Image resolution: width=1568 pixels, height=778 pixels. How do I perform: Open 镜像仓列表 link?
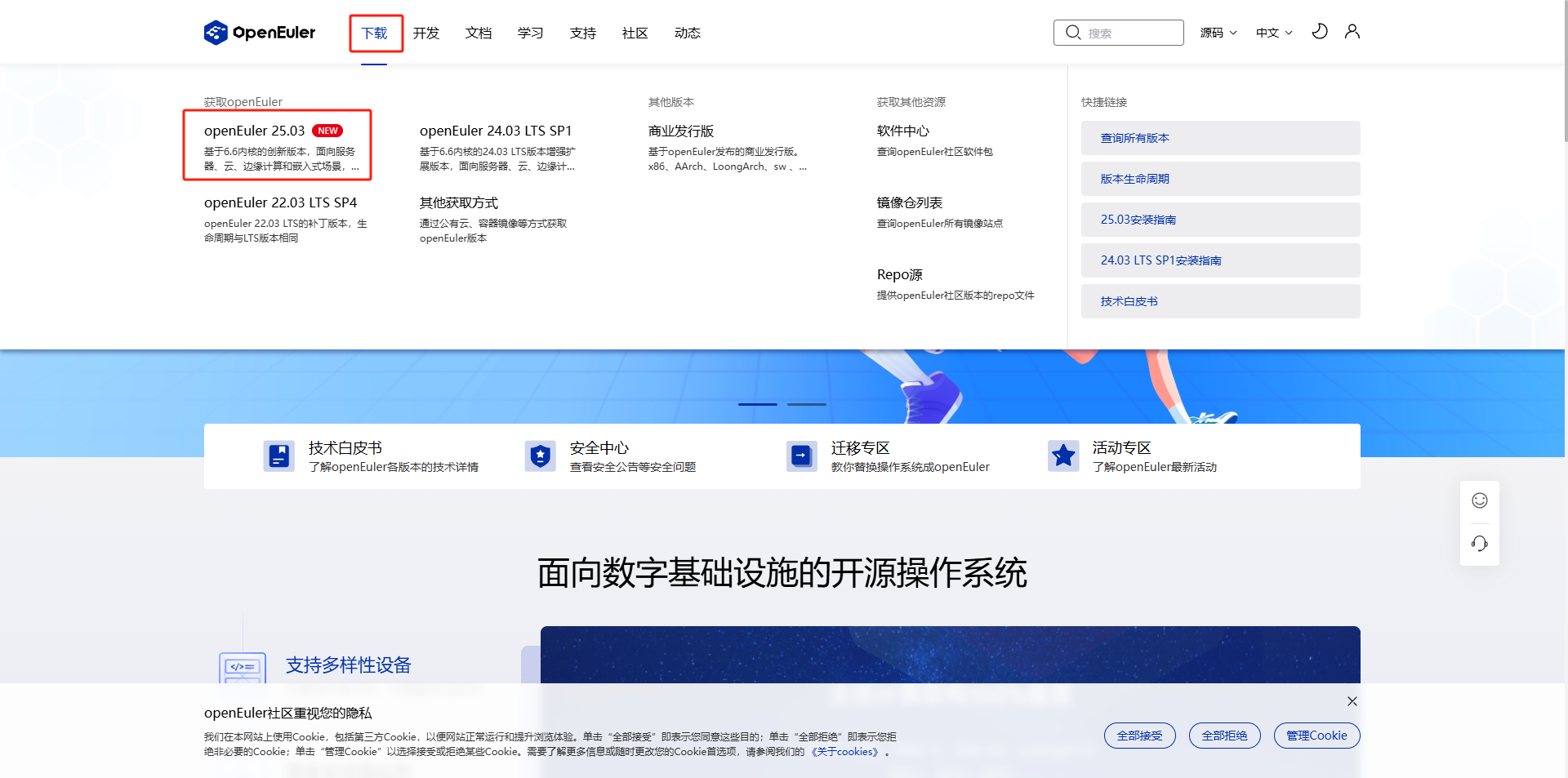[x=910, y=202]
